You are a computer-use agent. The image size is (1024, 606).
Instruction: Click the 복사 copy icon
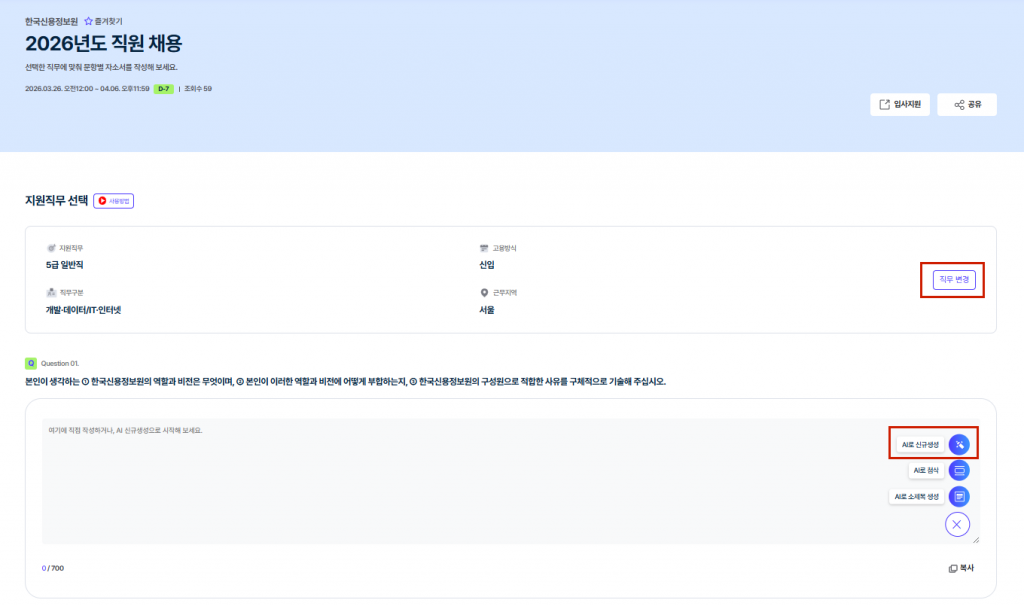[x=953, y=568]
